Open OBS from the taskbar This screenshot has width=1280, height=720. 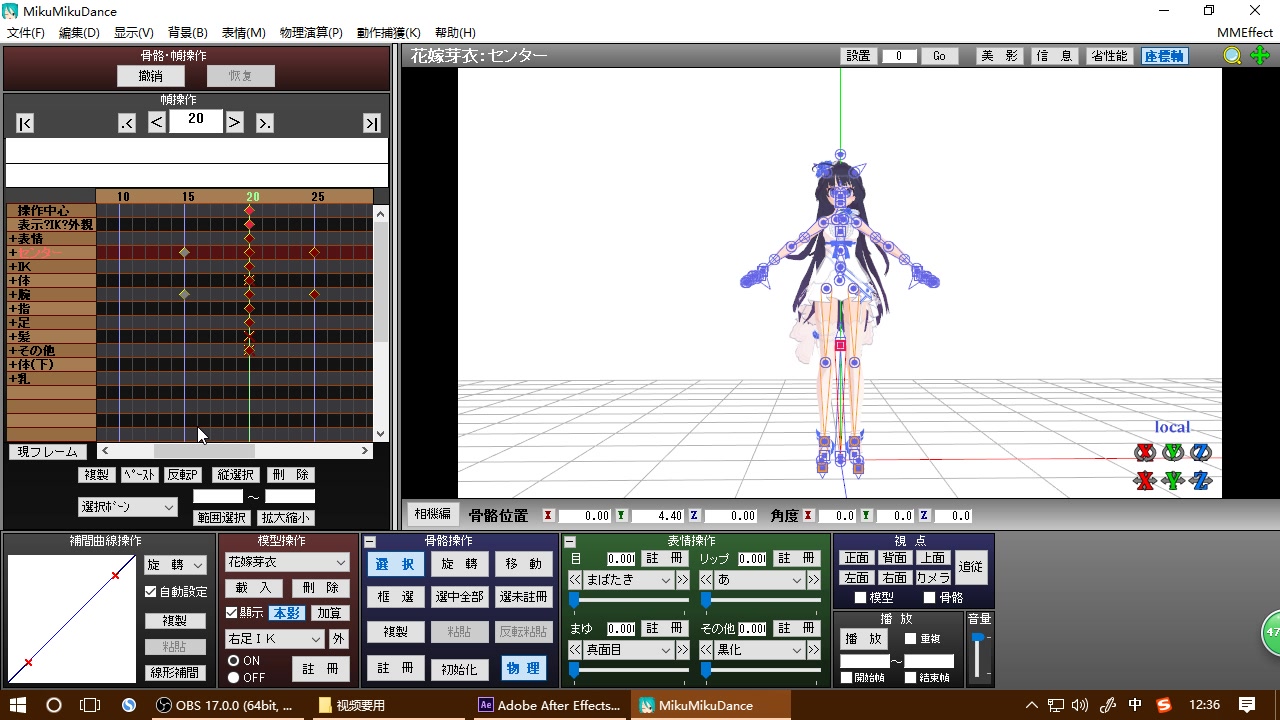(224, 705)
